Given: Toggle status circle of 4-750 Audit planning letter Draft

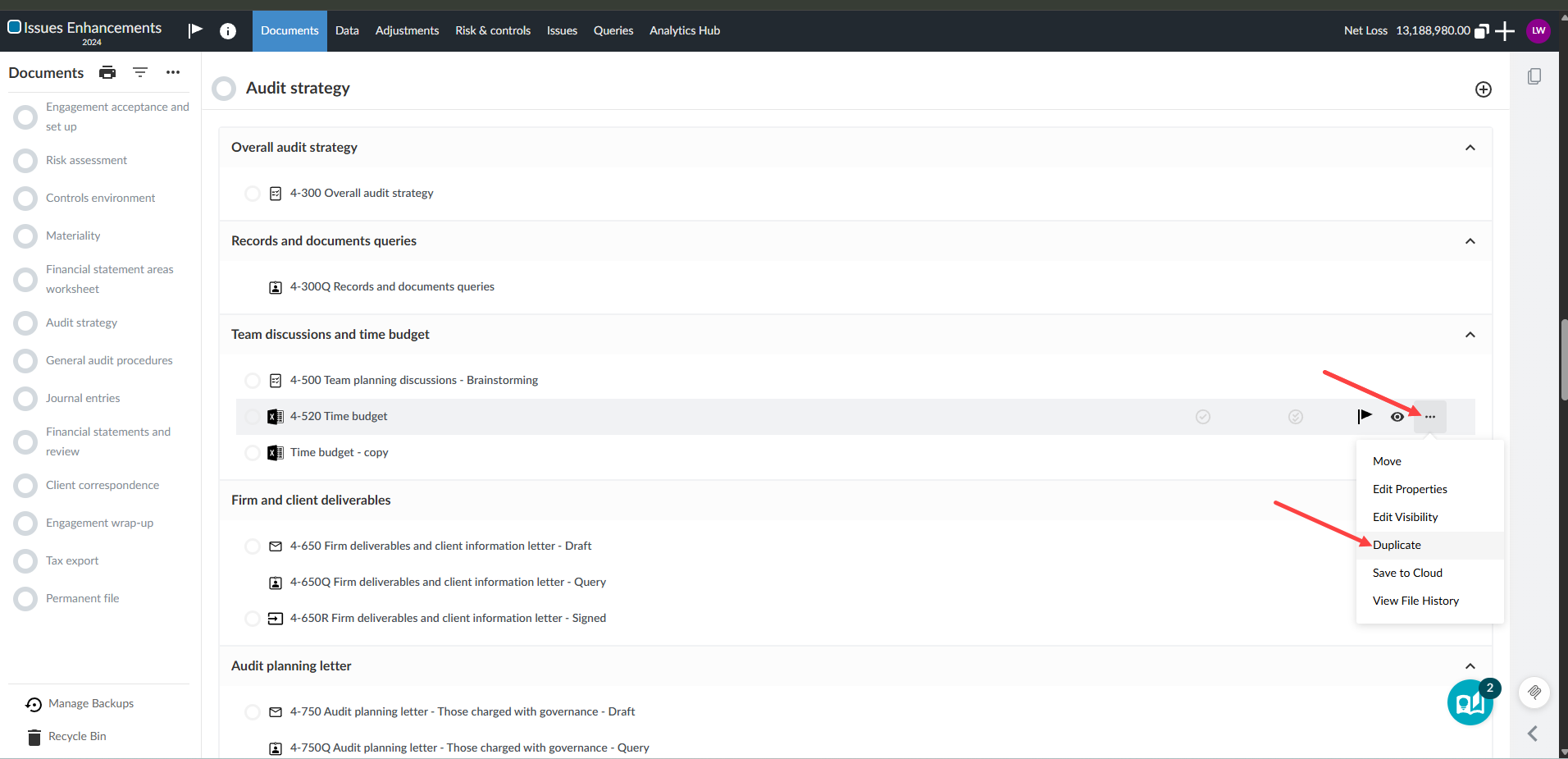Looking at the screenshot, I should [253, 712].
